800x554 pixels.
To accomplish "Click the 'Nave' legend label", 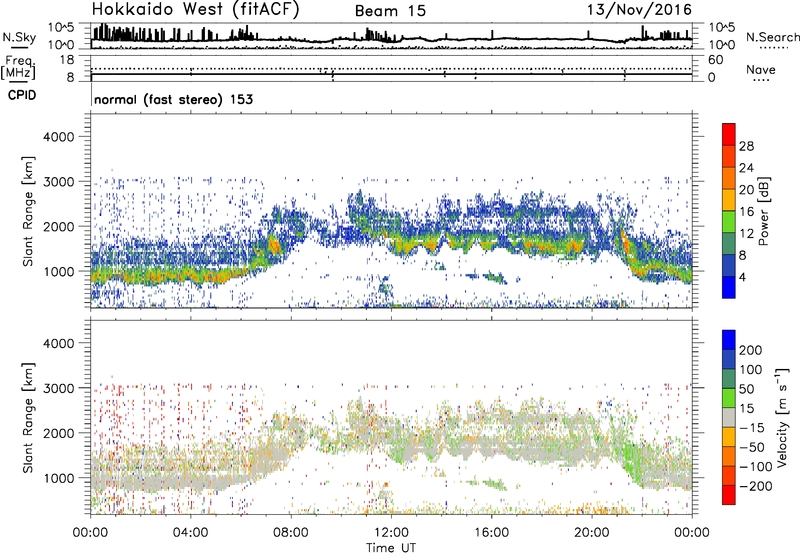I will (x=760, y=70).
